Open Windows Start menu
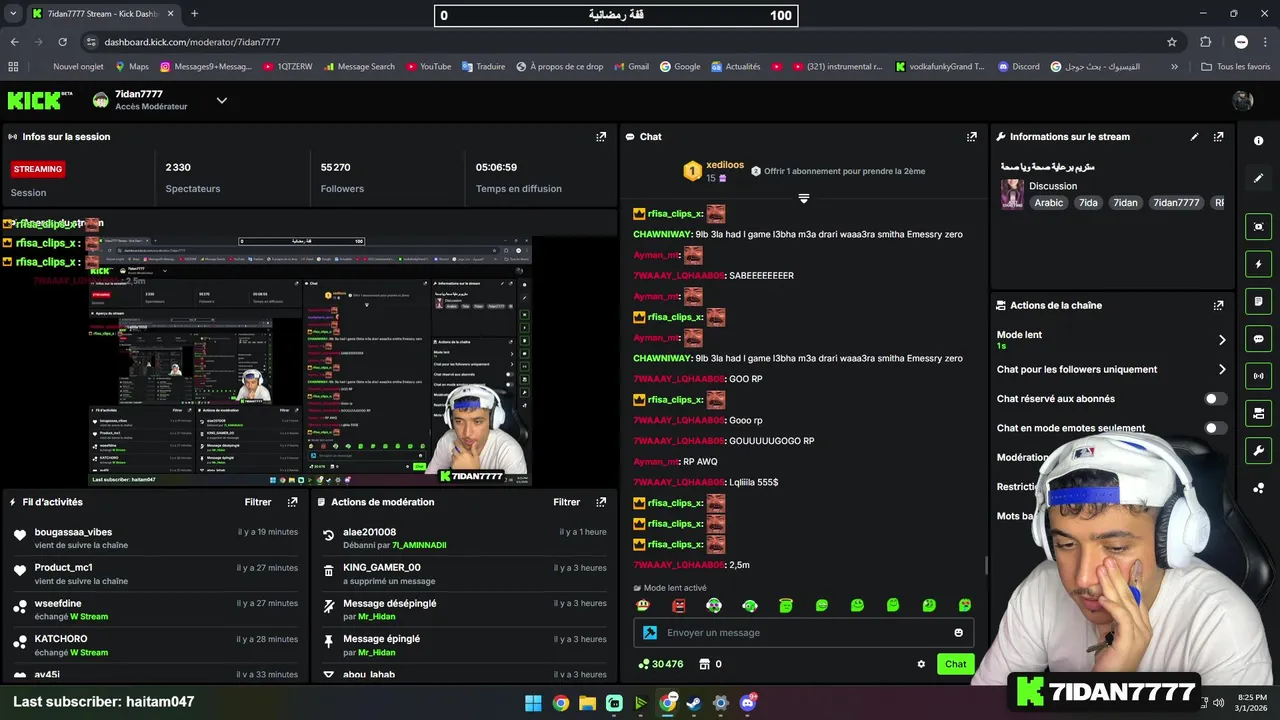Image resolution: width=1280 pixels, height=720 pixels. 533,703
